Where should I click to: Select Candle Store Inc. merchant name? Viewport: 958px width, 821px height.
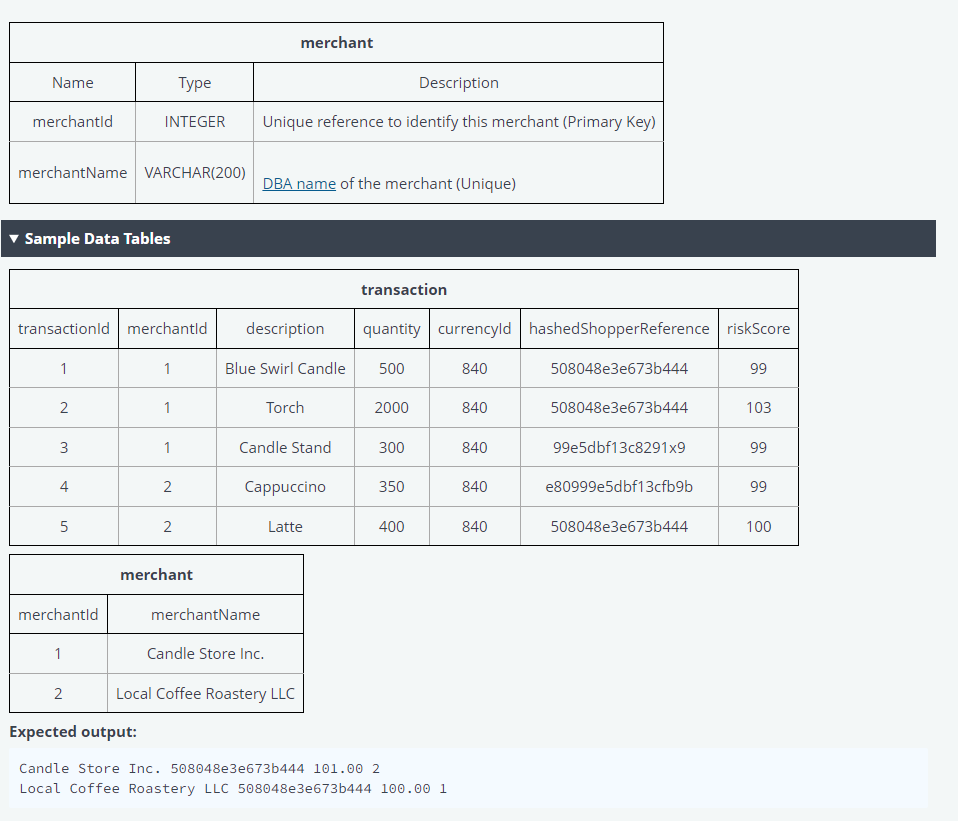click(x=205, y=653)
